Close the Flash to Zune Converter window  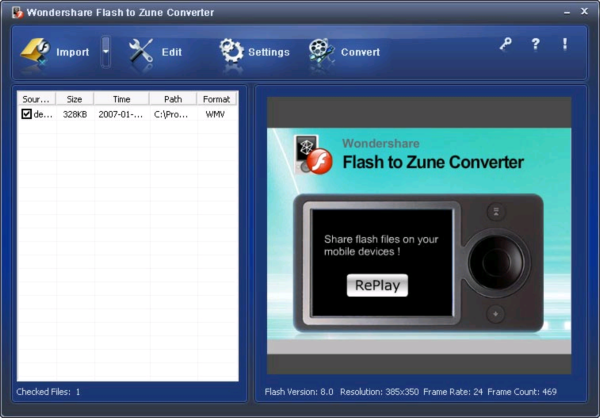(x=583, y=11)
